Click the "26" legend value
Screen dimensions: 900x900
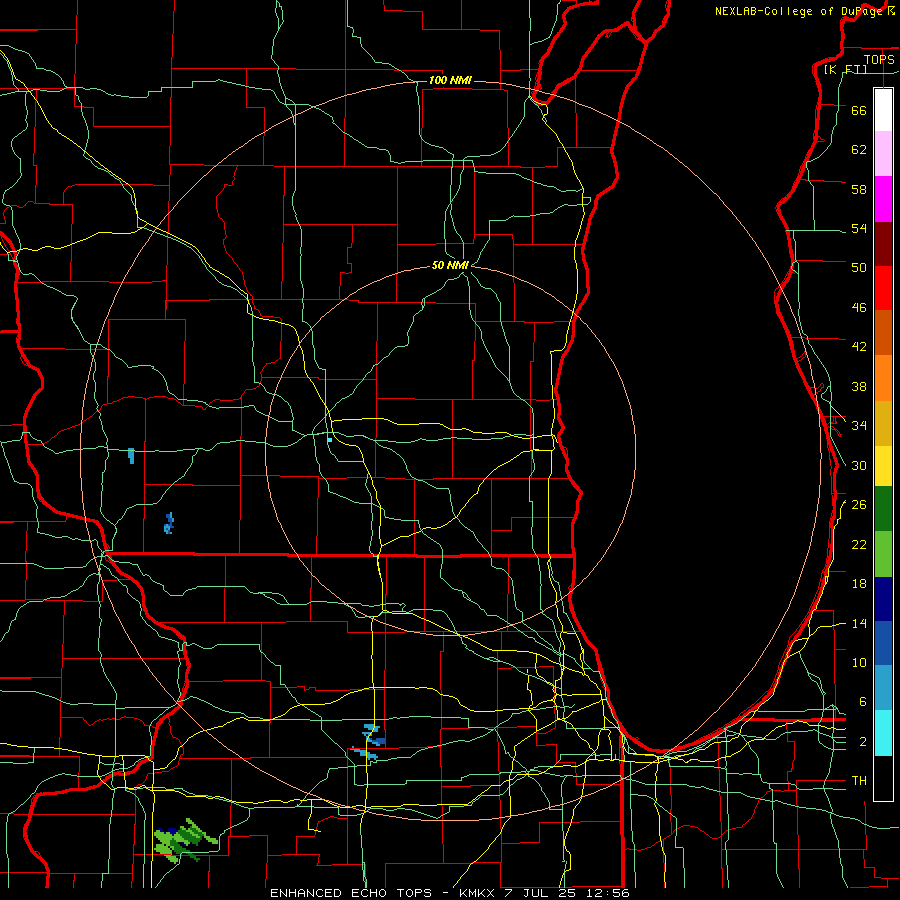[x=859, y=505]
